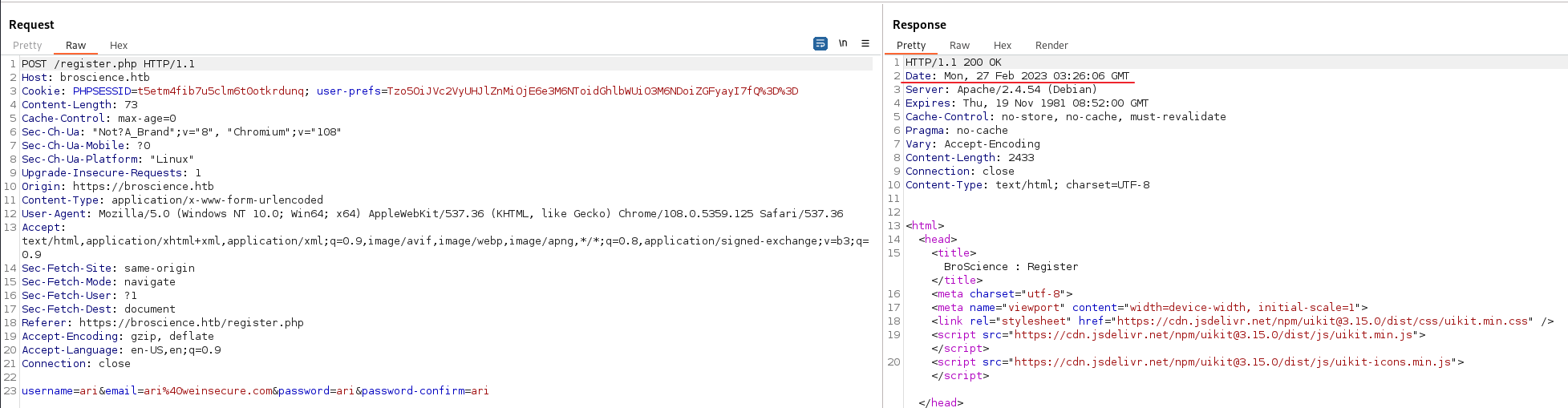Switch Request view to Pretty tab
Viewport: 1568px width, 408px height.
[x=27, y=46]
